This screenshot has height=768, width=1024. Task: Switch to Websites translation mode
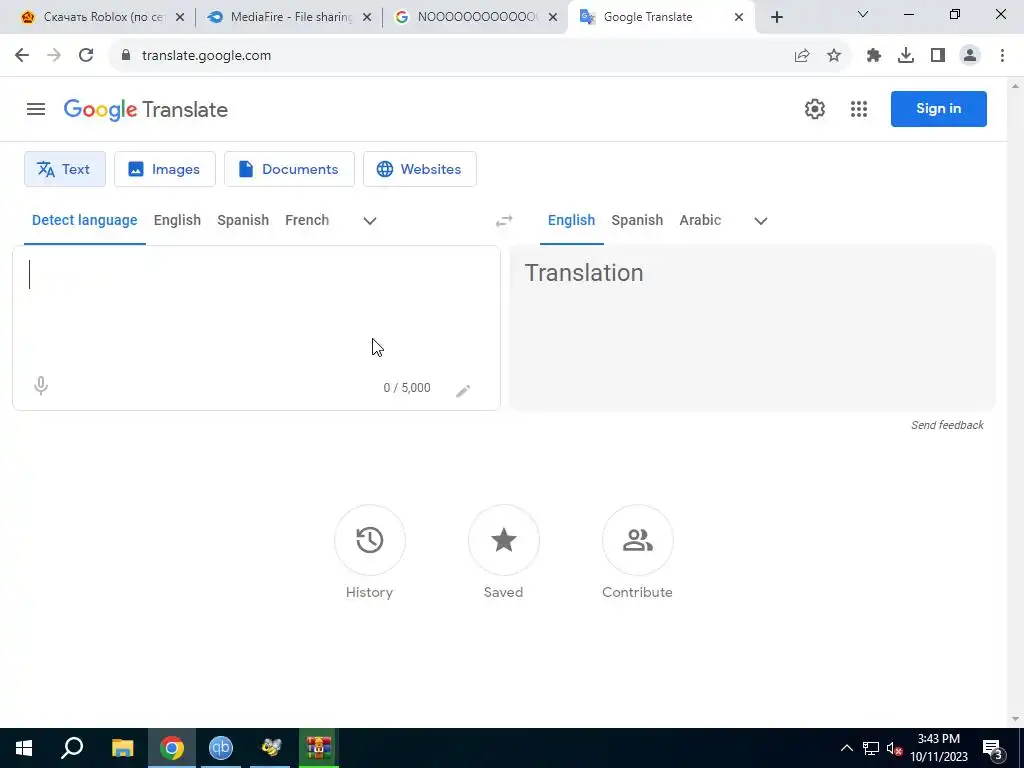[x=420, y=169]
